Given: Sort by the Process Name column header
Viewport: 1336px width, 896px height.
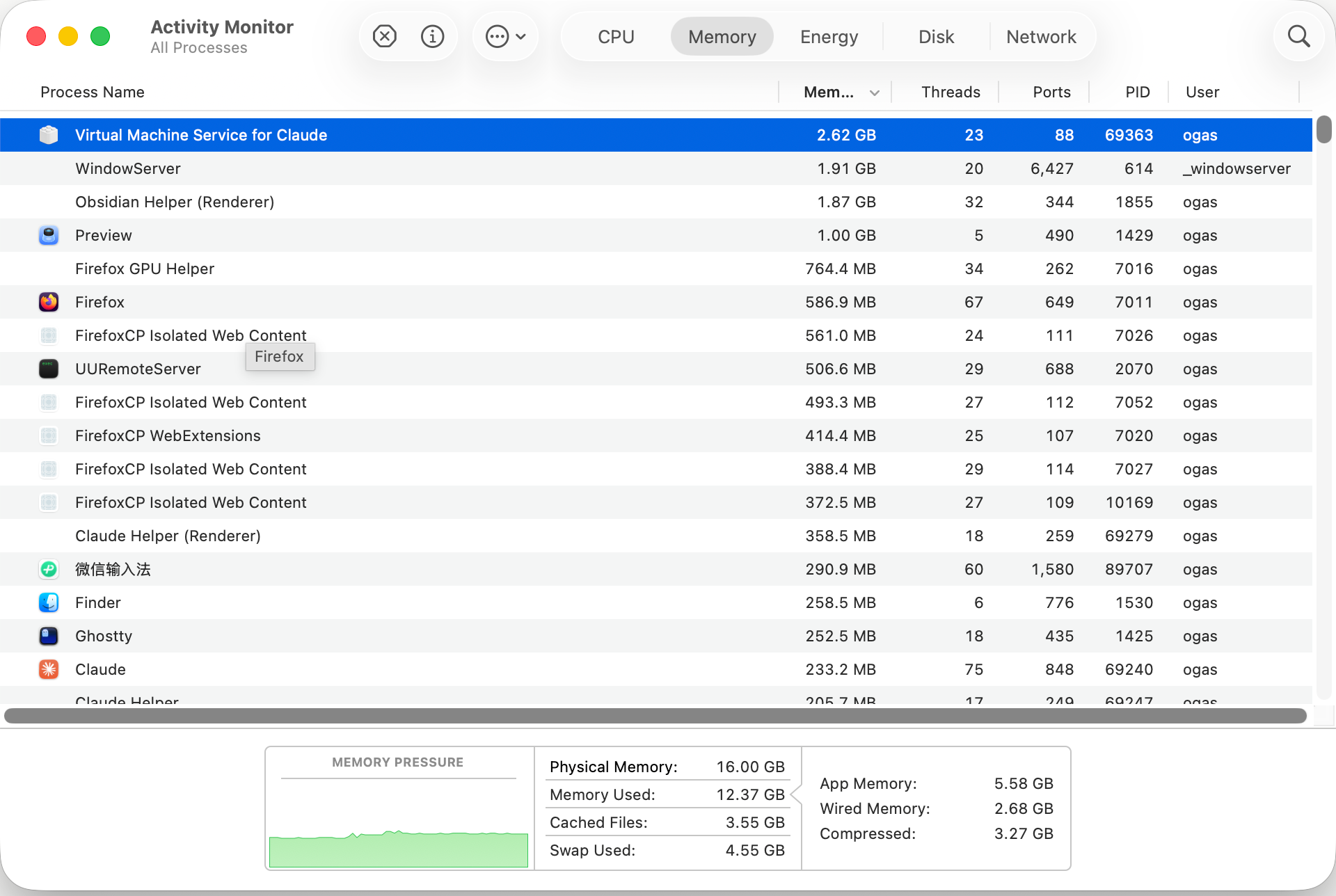Looking at the screenshot, I should pyautogui.click(x=93, y=92).
